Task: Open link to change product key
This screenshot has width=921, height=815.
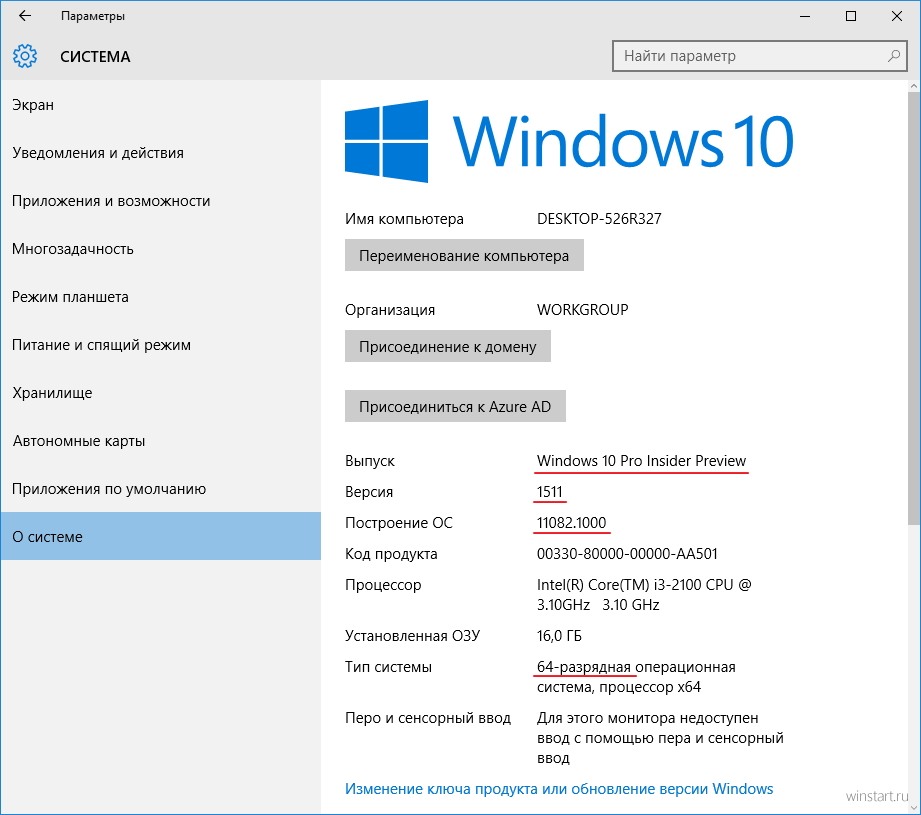Action: (x=559, y=789)
